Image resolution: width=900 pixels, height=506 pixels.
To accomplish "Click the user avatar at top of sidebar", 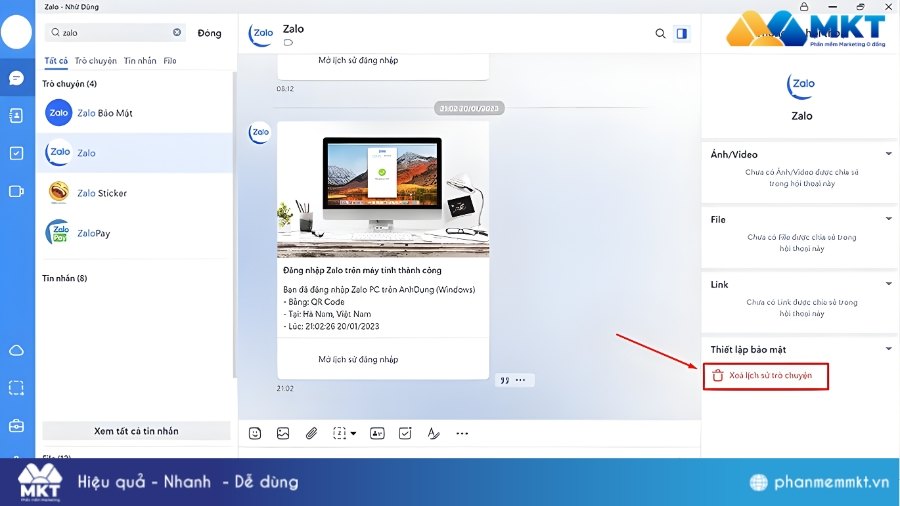I will click(16, 32).
